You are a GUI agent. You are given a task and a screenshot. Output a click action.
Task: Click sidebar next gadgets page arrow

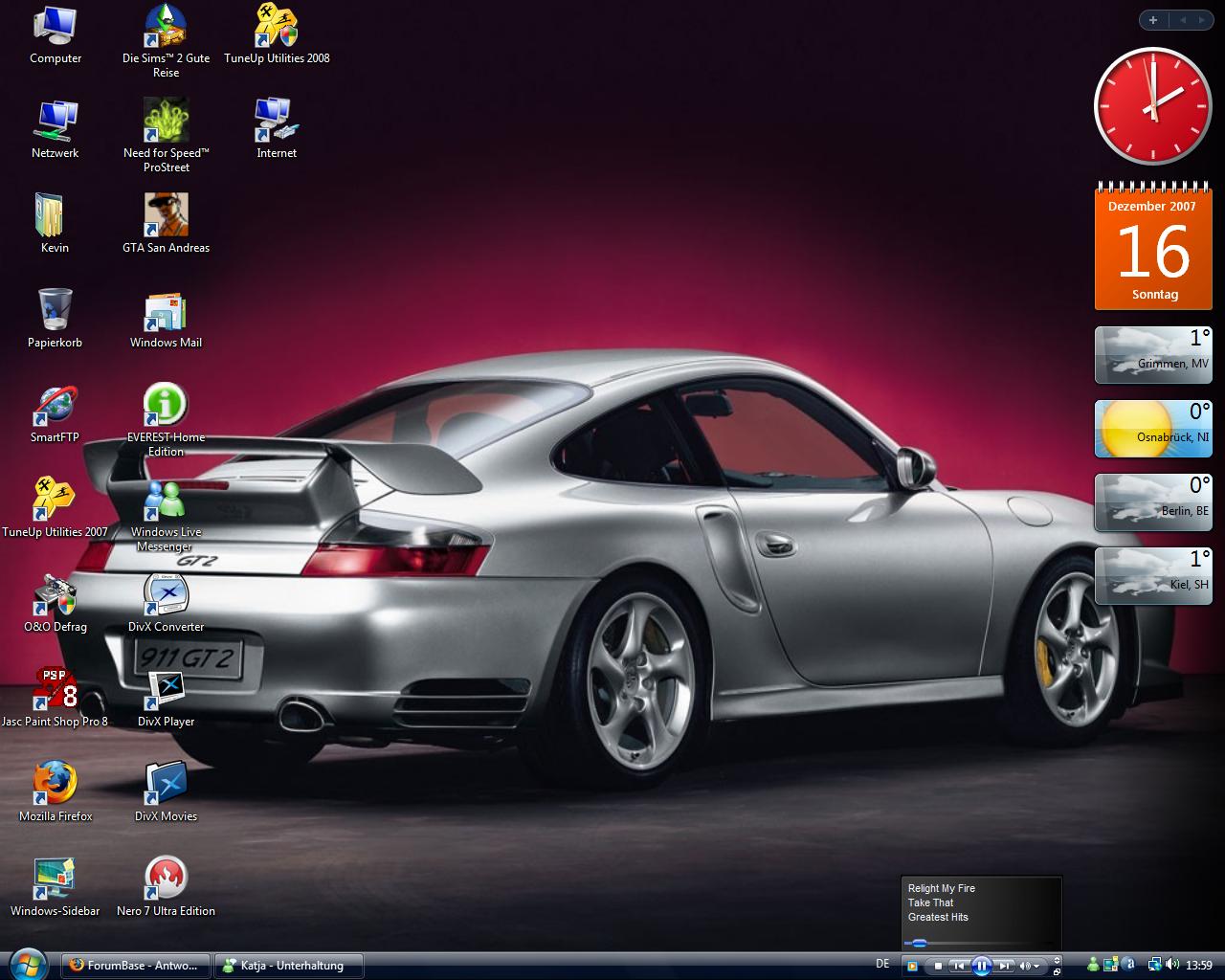1202,20
